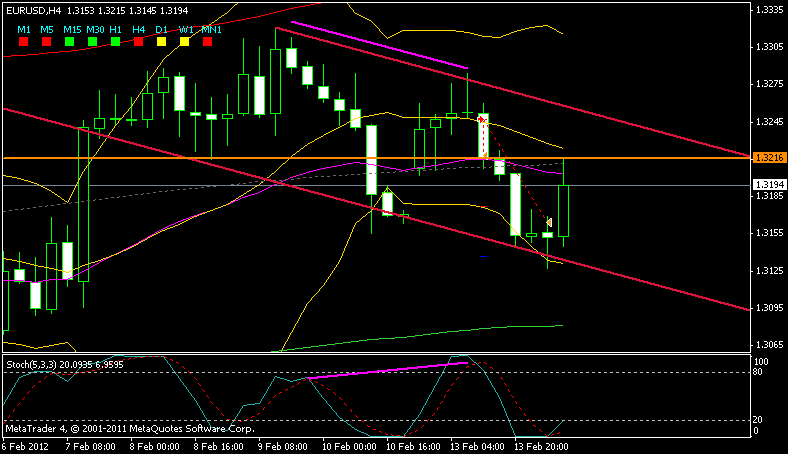Screen dimensions: 788x454
Task: Click the W1 timeframe label
Action: click(x=186, y=30)
